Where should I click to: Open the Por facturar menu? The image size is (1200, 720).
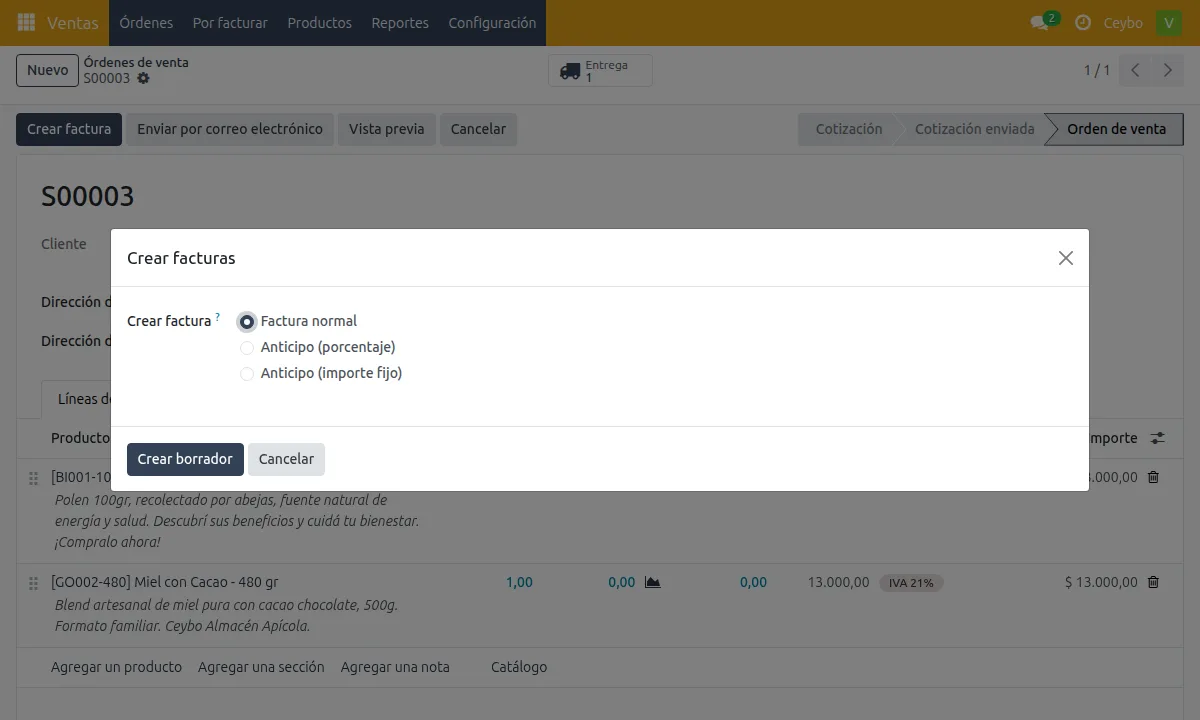230,22
